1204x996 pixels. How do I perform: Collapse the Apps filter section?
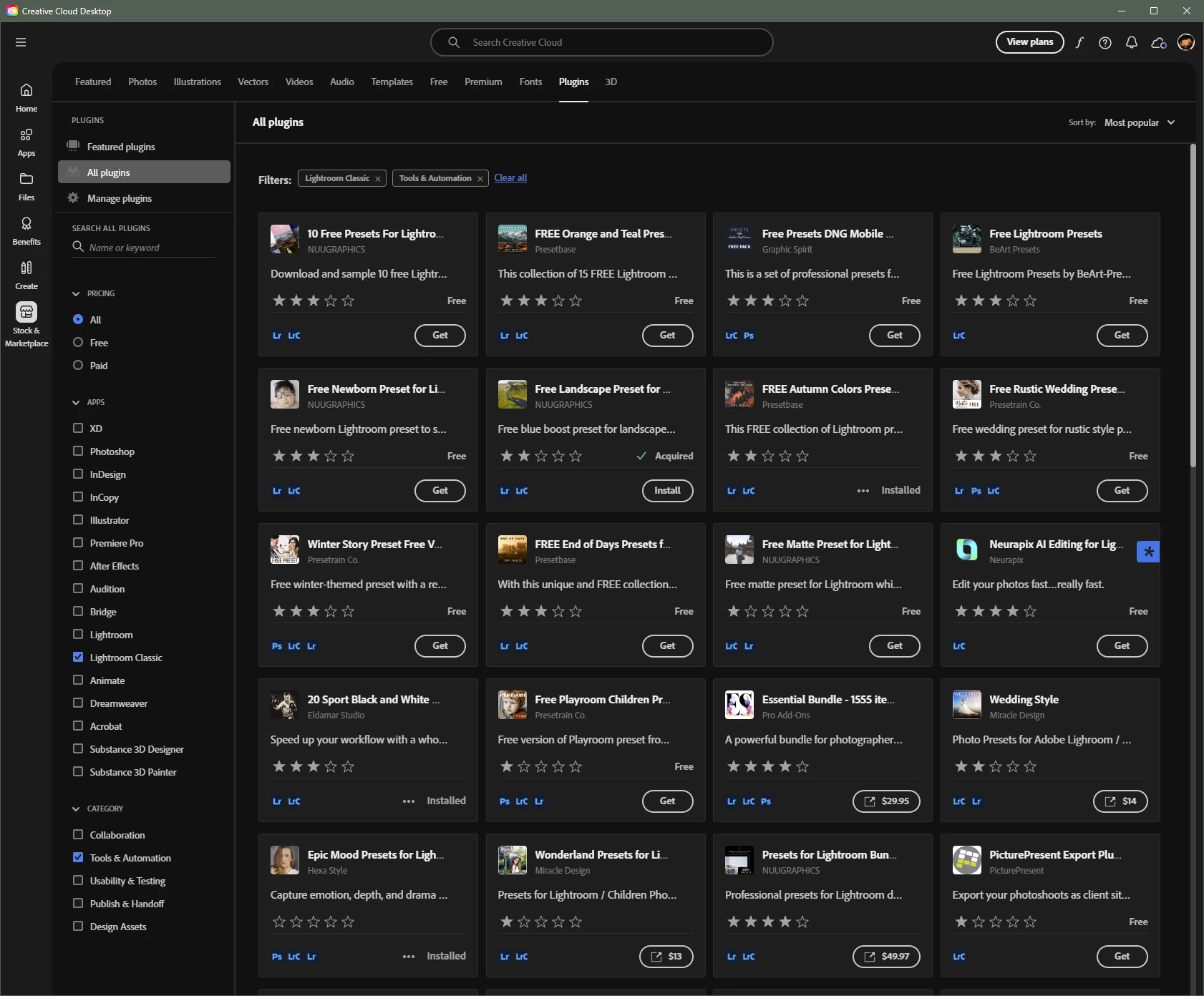click(x=76, y=403)
